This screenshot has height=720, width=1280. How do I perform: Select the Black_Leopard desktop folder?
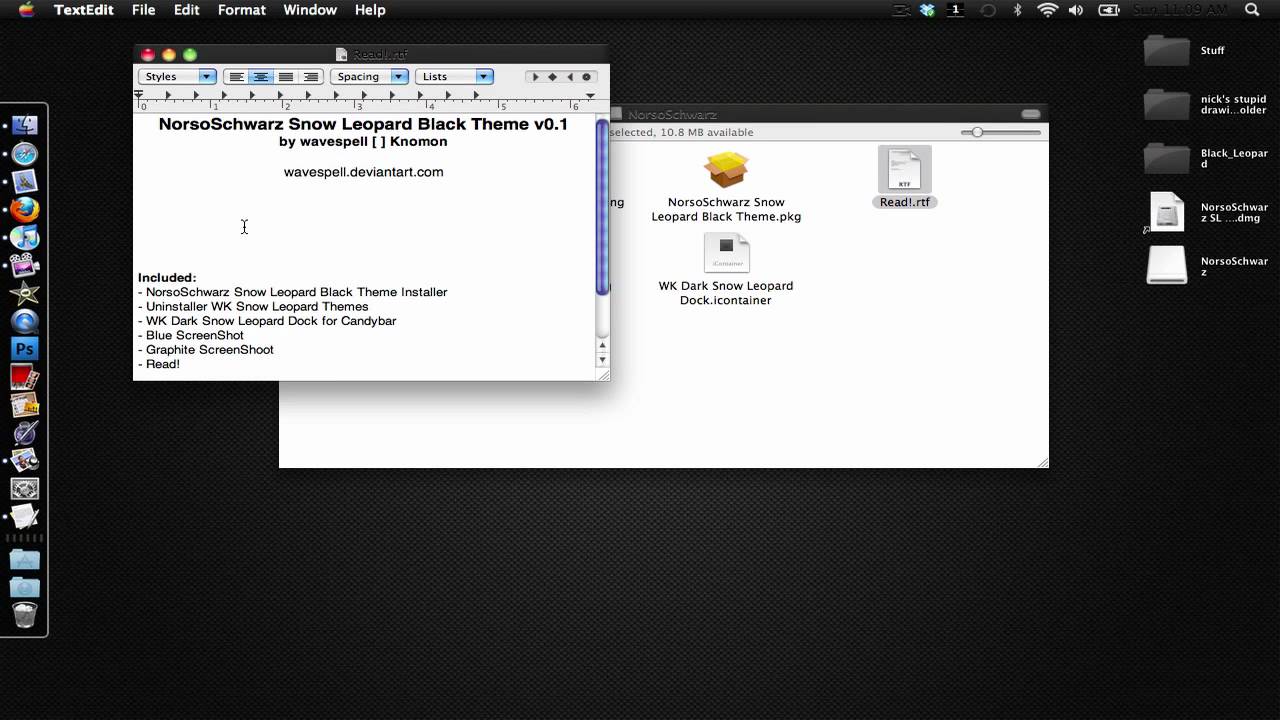coord(1206,158)
